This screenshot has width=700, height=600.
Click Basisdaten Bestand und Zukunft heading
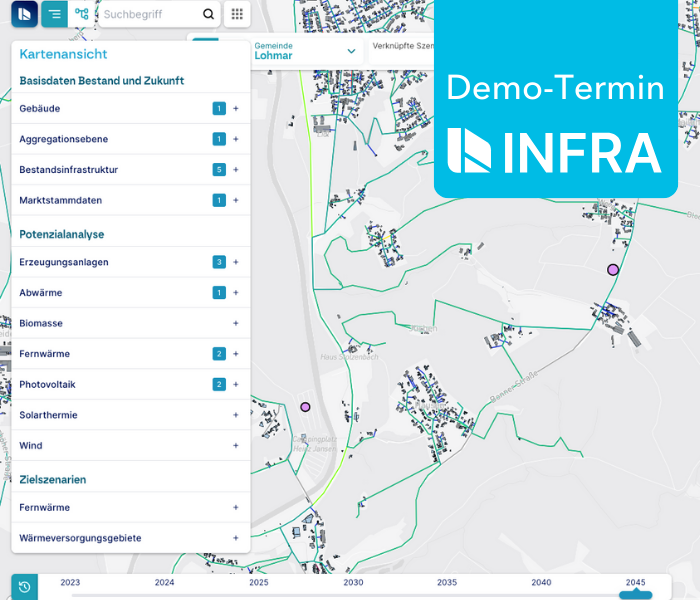(102, 81)
